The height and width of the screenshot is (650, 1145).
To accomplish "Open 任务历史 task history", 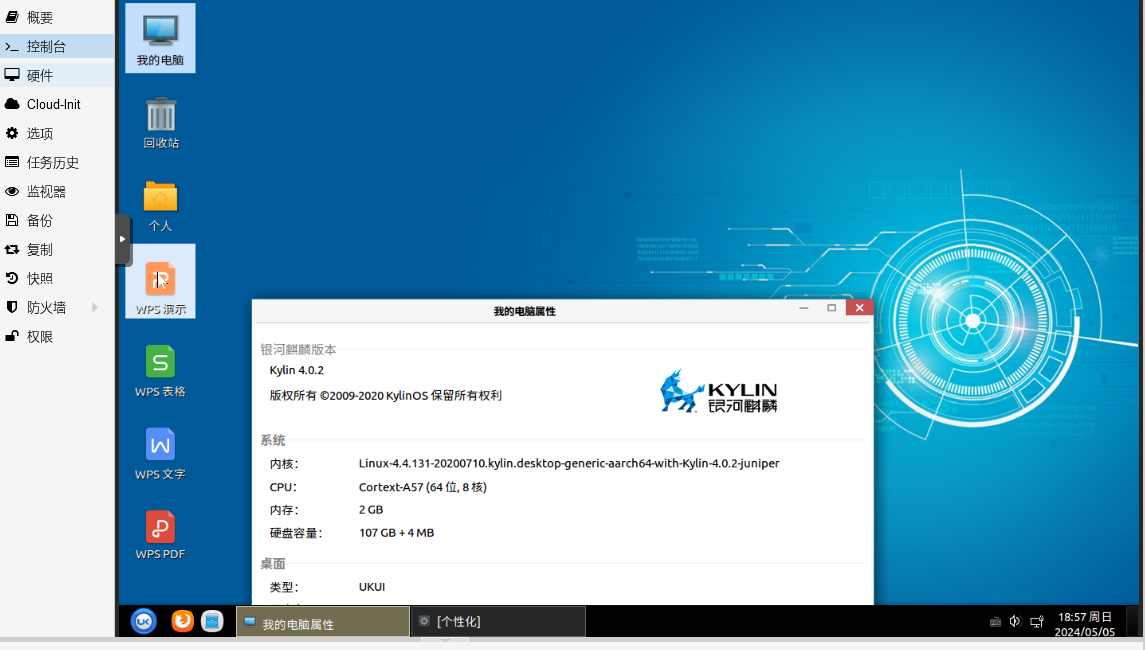I will click(x=57, y=162).
